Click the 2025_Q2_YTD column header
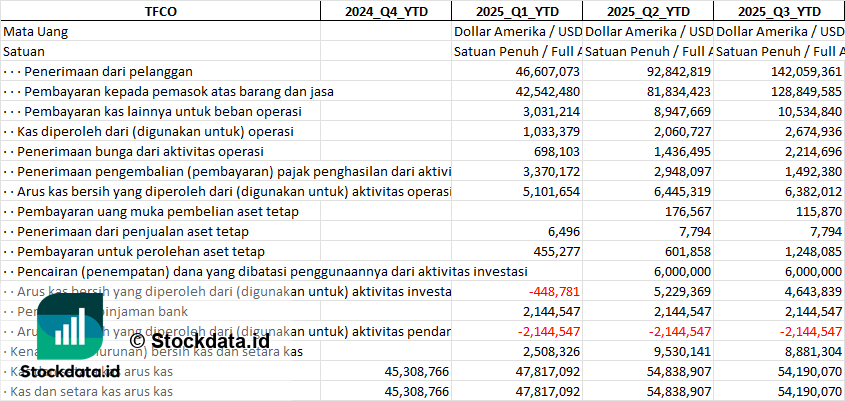The width and height of the screenshot is (845, 401). [x=648, y=11]
